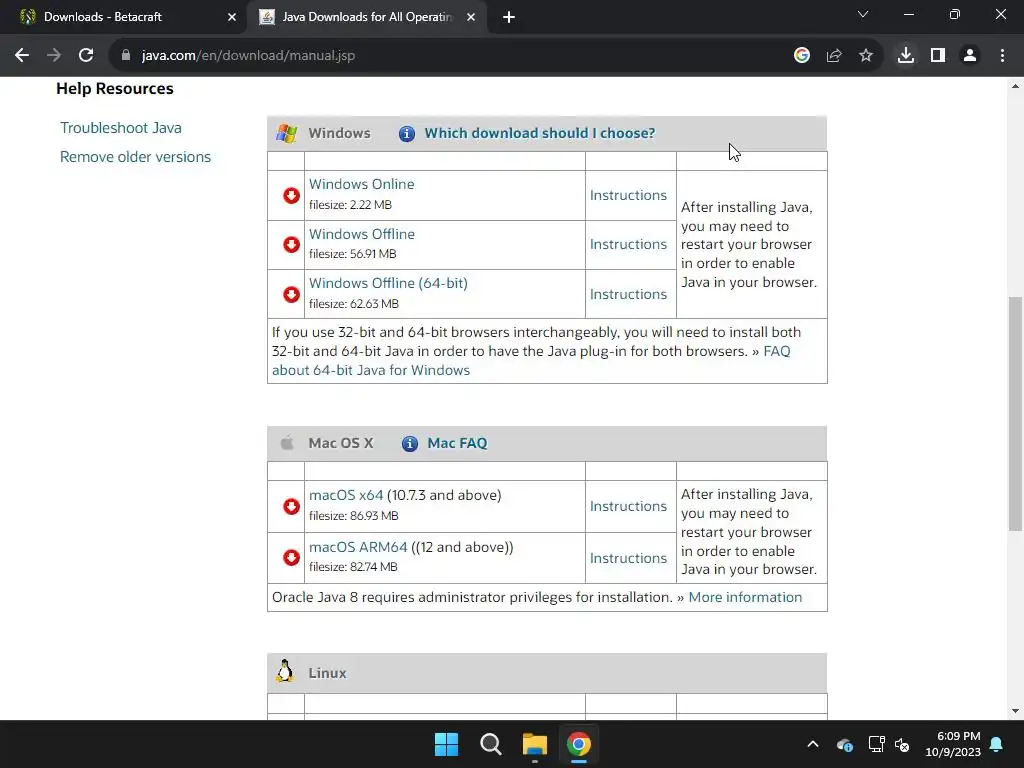
Task: Click the Help Resources heading
Action: [115, 89]
